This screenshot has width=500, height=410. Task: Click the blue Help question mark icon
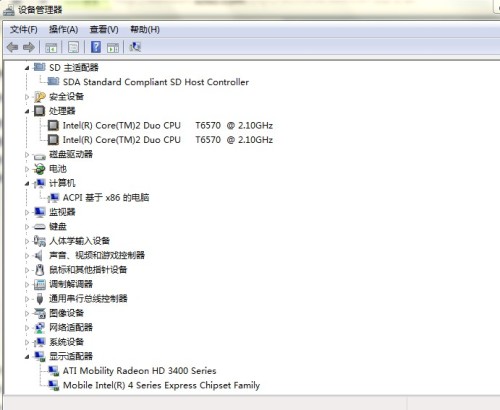point(96,47)
